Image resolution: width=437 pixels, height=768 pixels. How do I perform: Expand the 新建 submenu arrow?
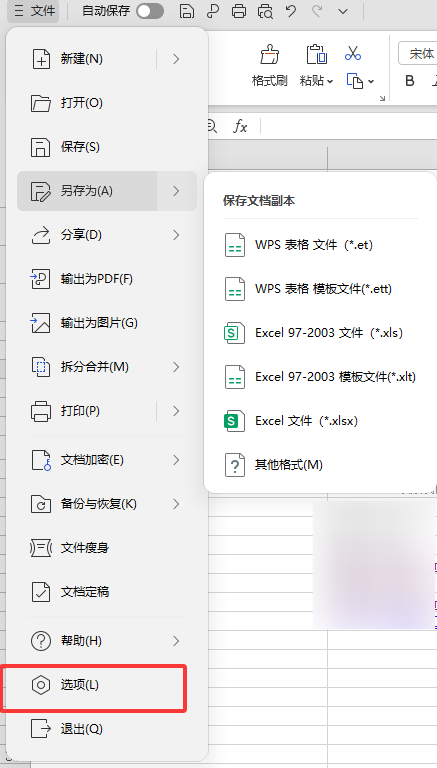point(176,59)
